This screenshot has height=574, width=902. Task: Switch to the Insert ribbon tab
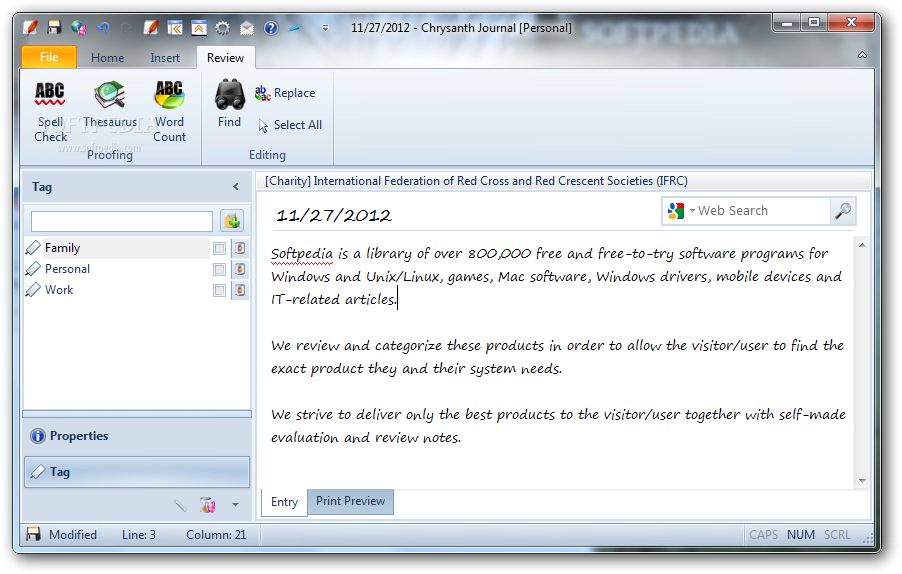point(165,58)
